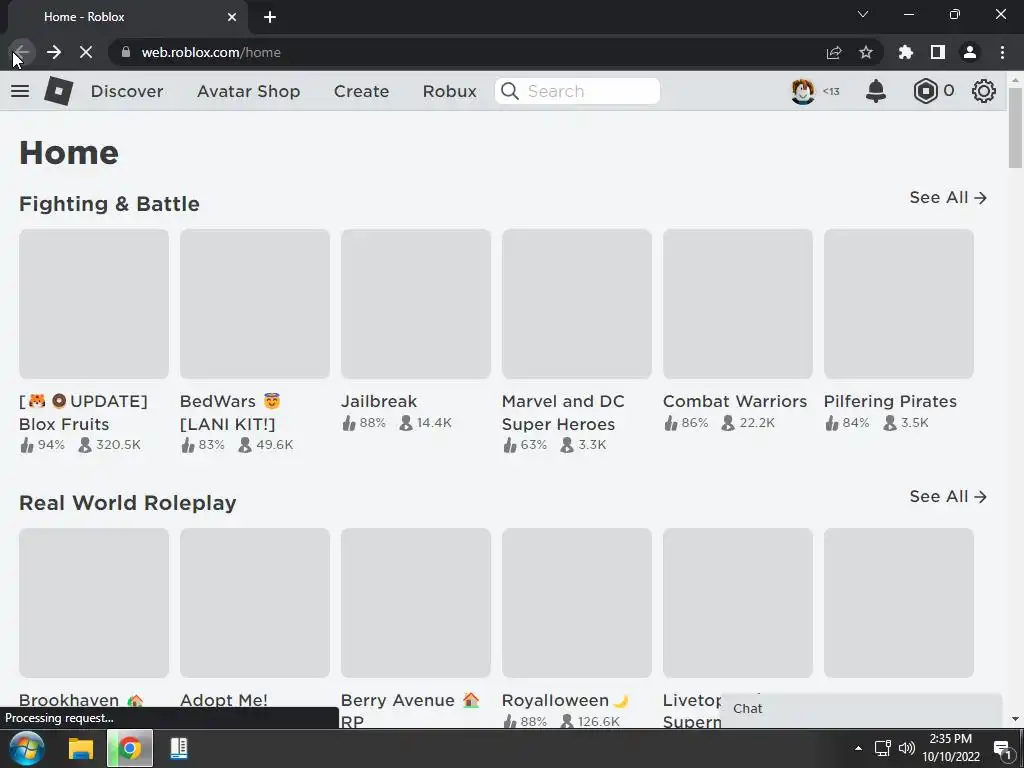
Task: Open Marvel and DC Super Heroes thumbnail
Action: [x=577, y=304]
